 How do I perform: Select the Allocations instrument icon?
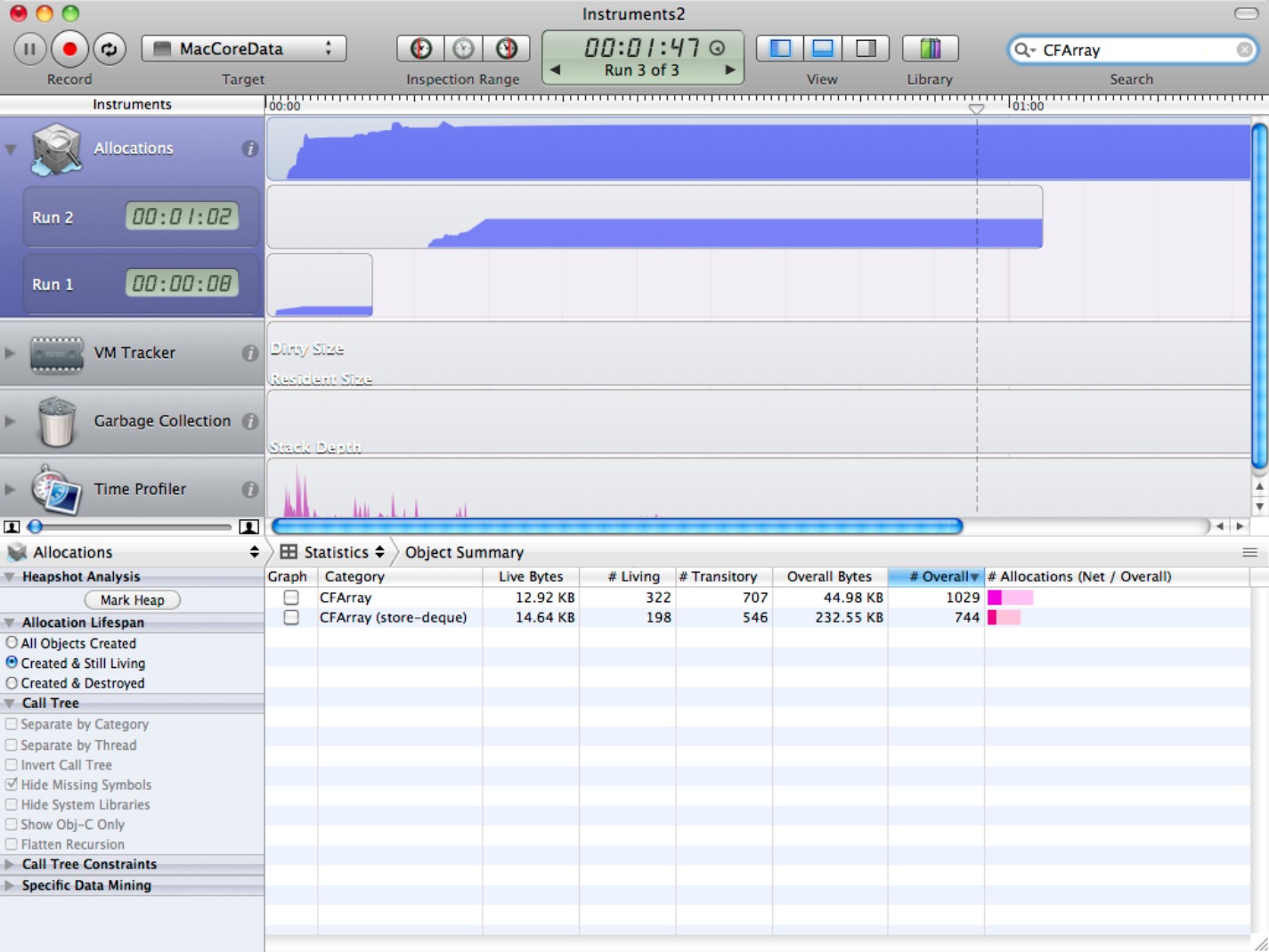pos(56,149)
